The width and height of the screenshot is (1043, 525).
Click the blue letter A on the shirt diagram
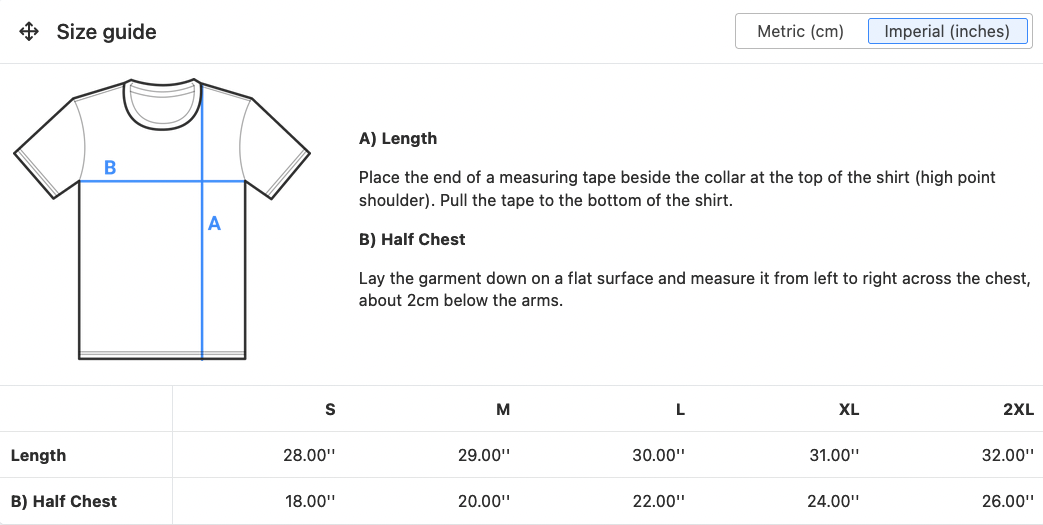214,224
